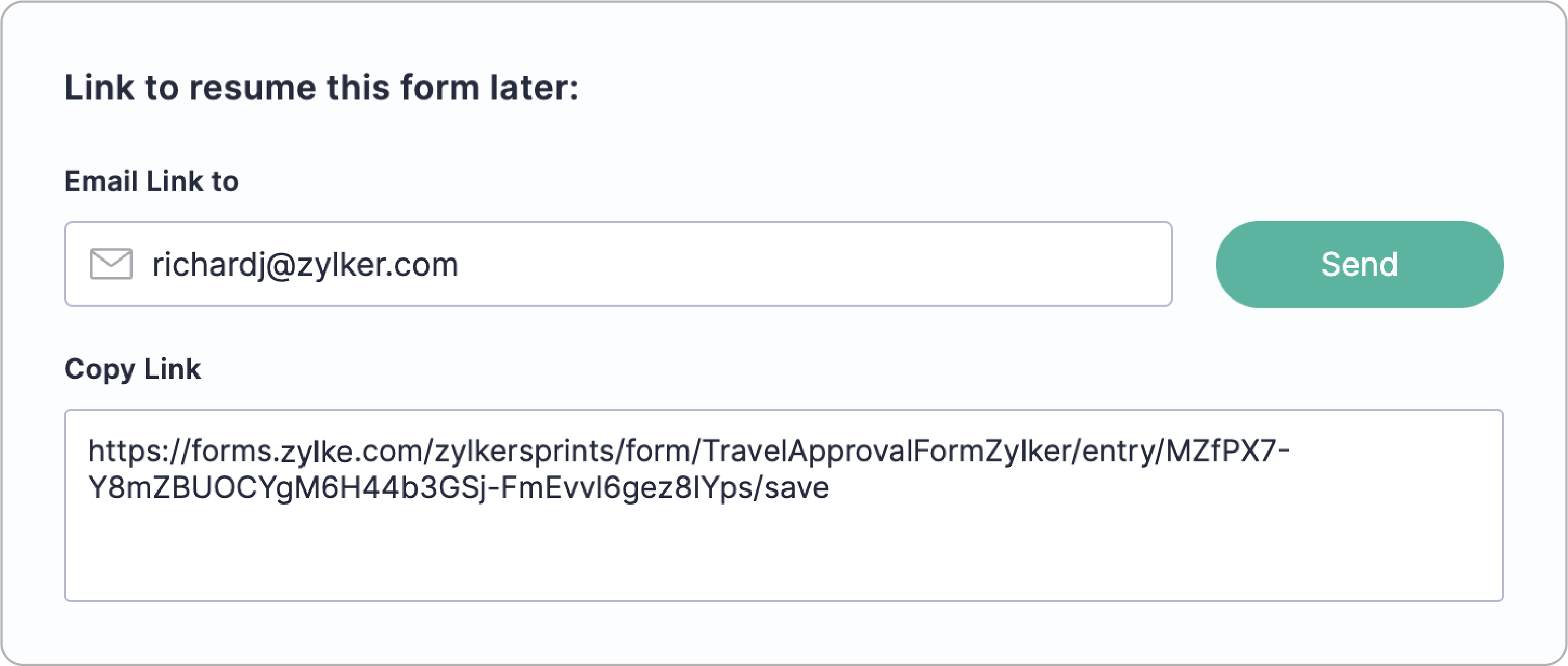Click the "Email Link to" label

(x=152, y=181)
